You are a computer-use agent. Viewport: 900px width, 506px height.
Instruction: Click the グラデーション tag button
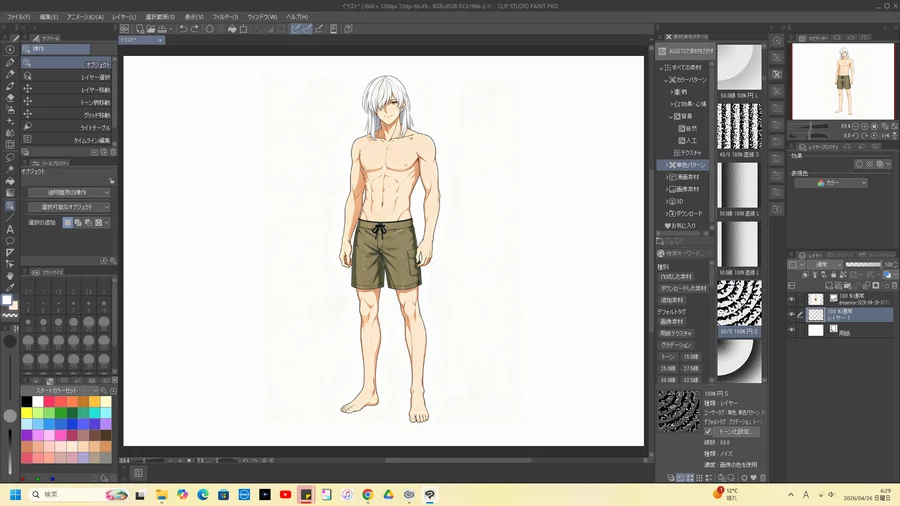676,345
